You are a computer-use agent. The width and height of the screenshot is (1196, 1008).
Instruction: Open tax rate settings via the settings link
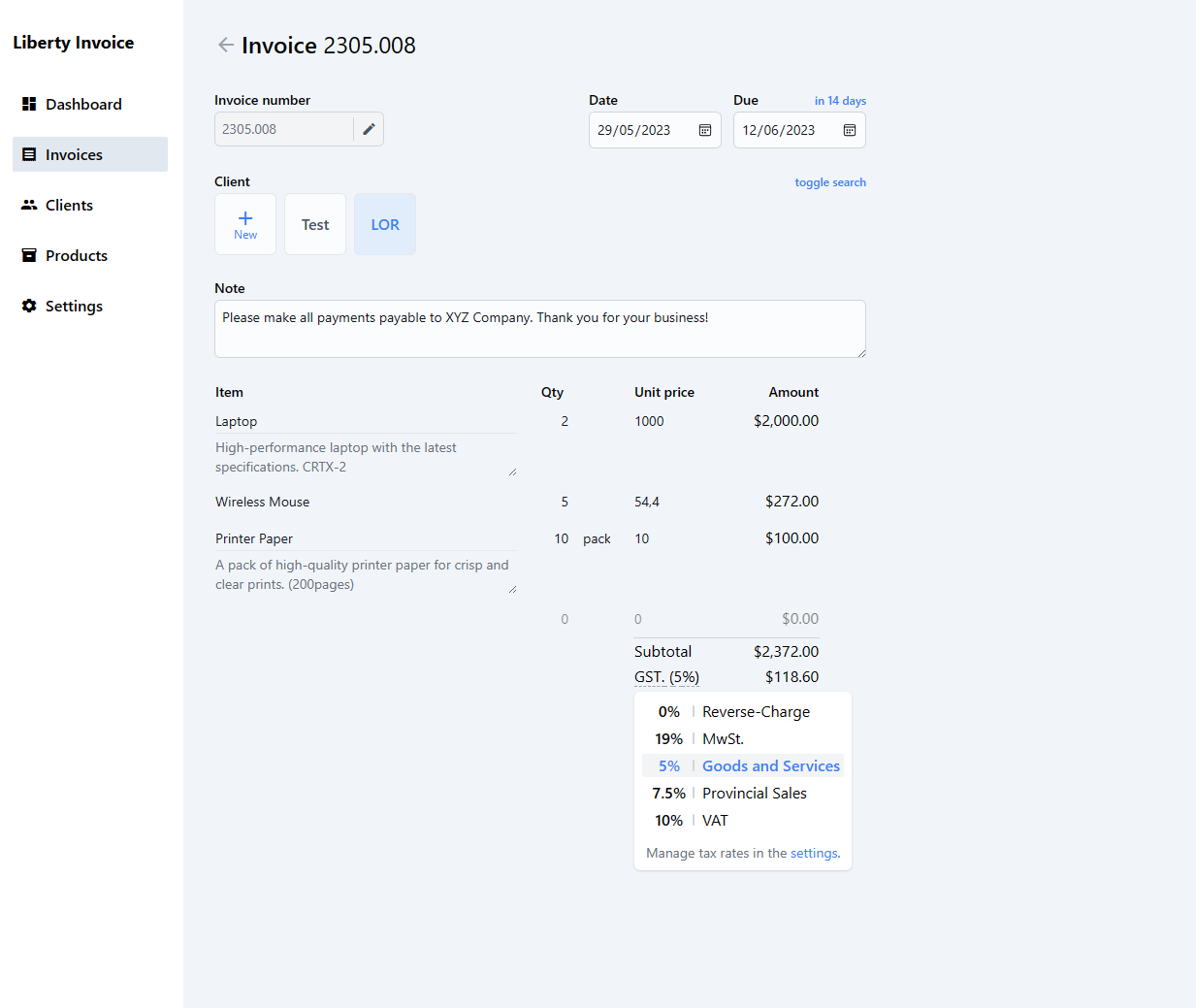pos(814,853)
